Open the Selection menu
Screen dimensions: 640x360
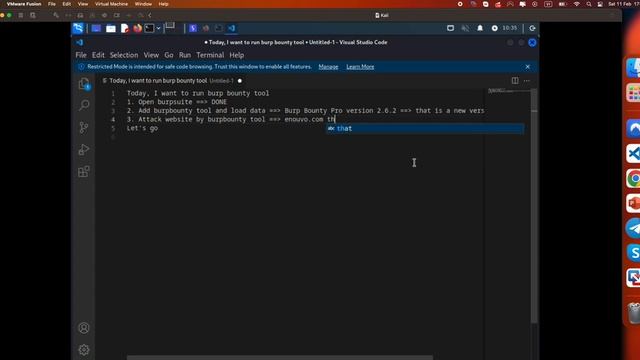(x=124, y=55)
